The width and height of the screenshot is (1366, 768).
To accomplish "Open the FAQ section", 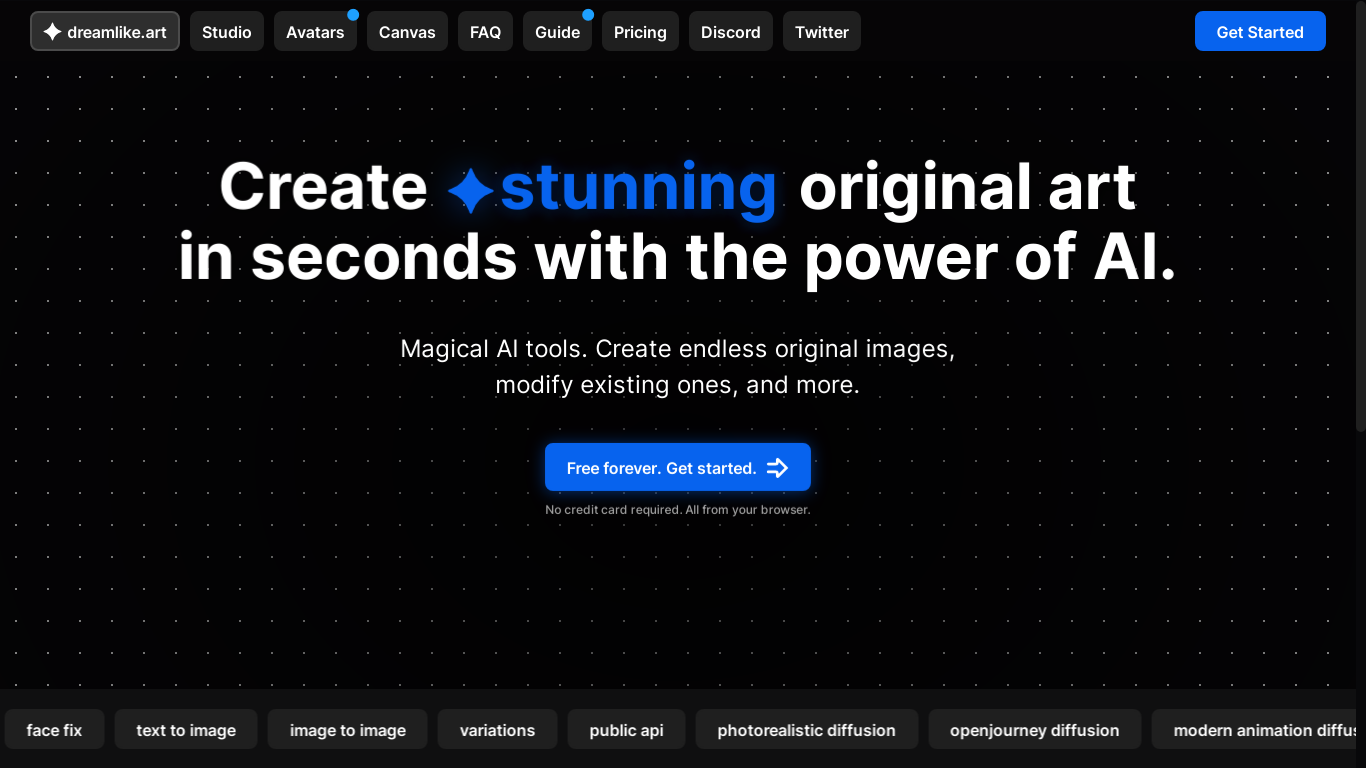I will pos(485,32).
